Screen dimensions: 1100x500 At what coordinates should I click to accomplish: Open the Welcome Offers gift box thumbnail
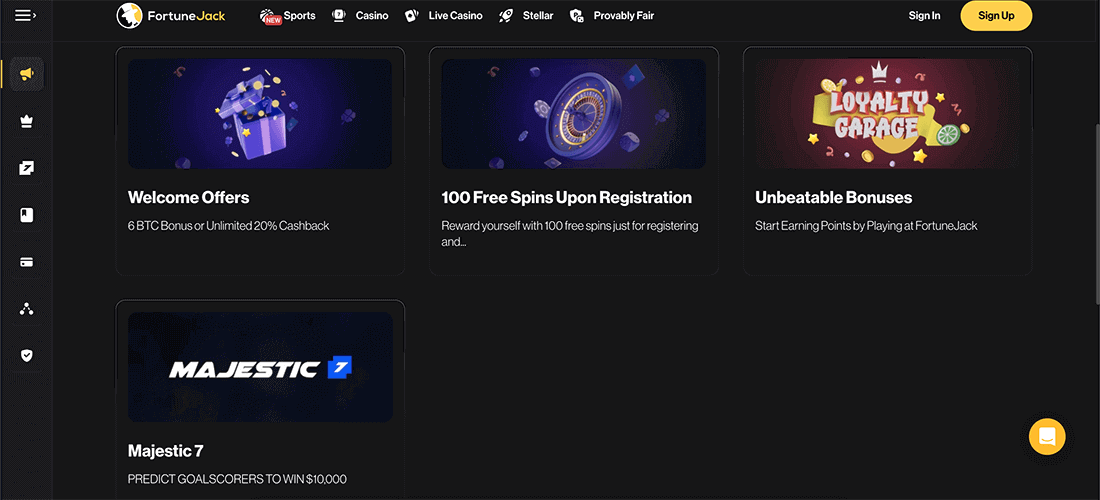point(260,114)
